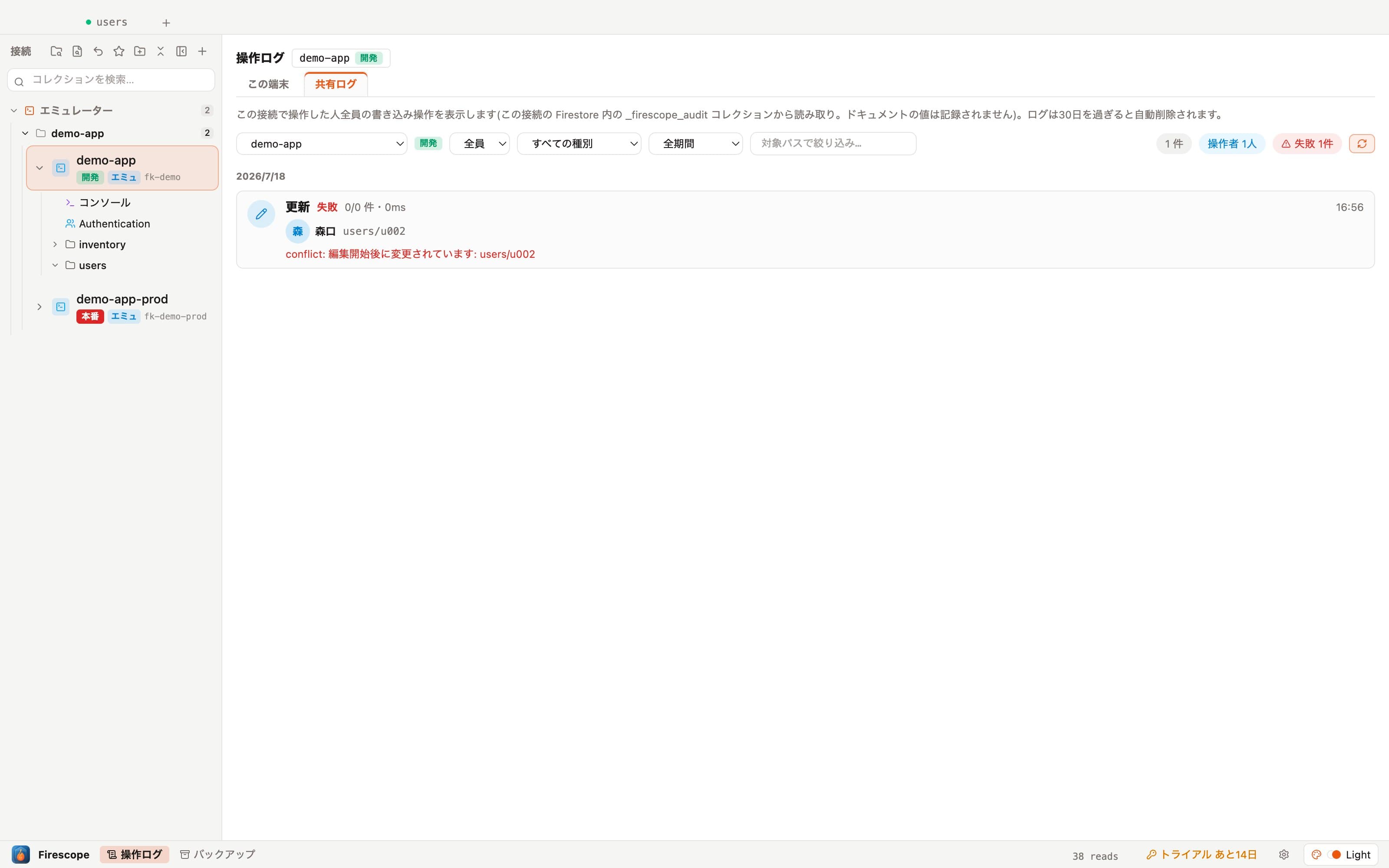
Task: Focus the コレクションを検索 search field
Action: 112,80
